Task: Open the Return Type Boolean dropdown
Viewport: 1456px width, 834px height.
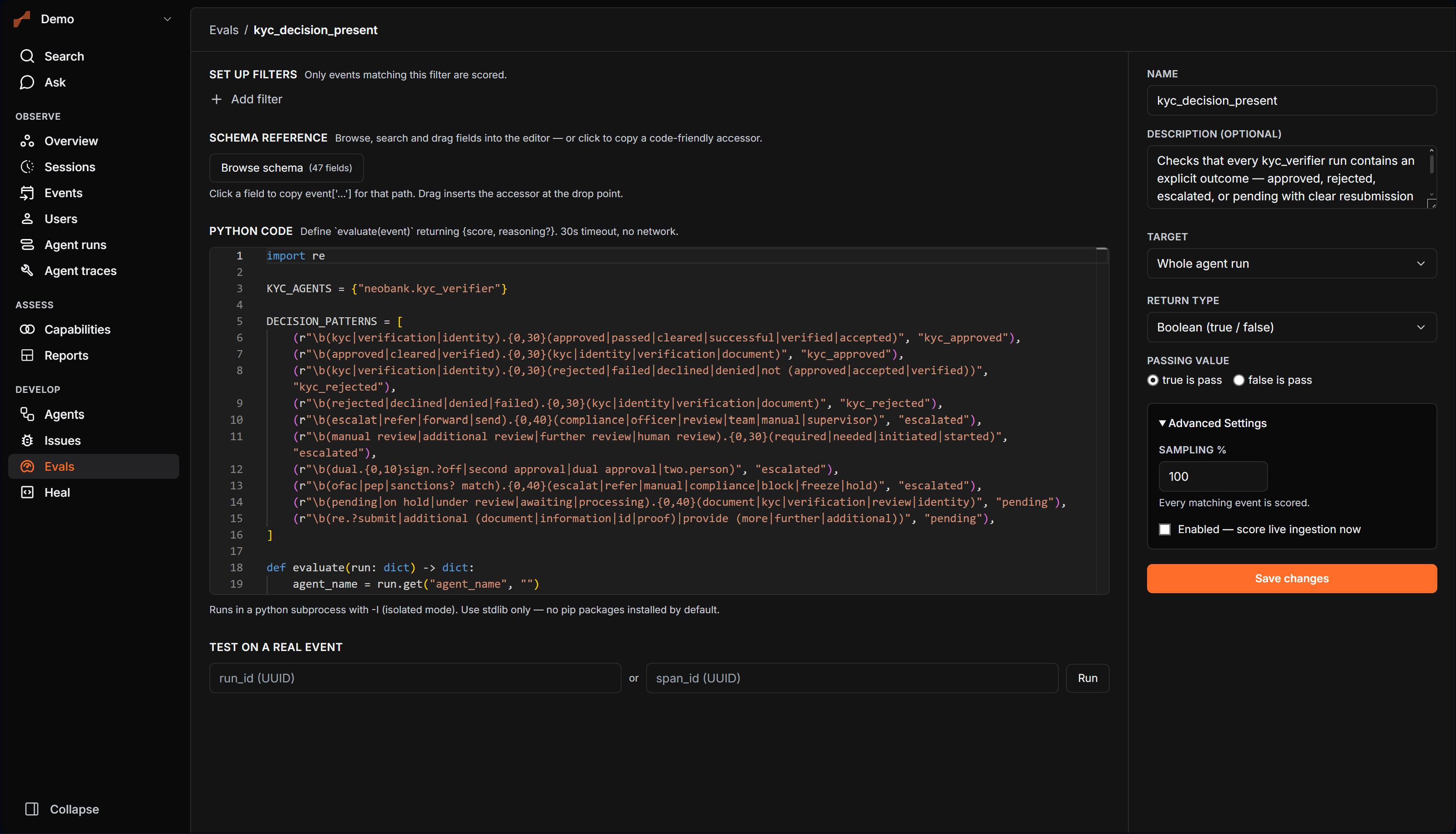Action: (1291, 327)
